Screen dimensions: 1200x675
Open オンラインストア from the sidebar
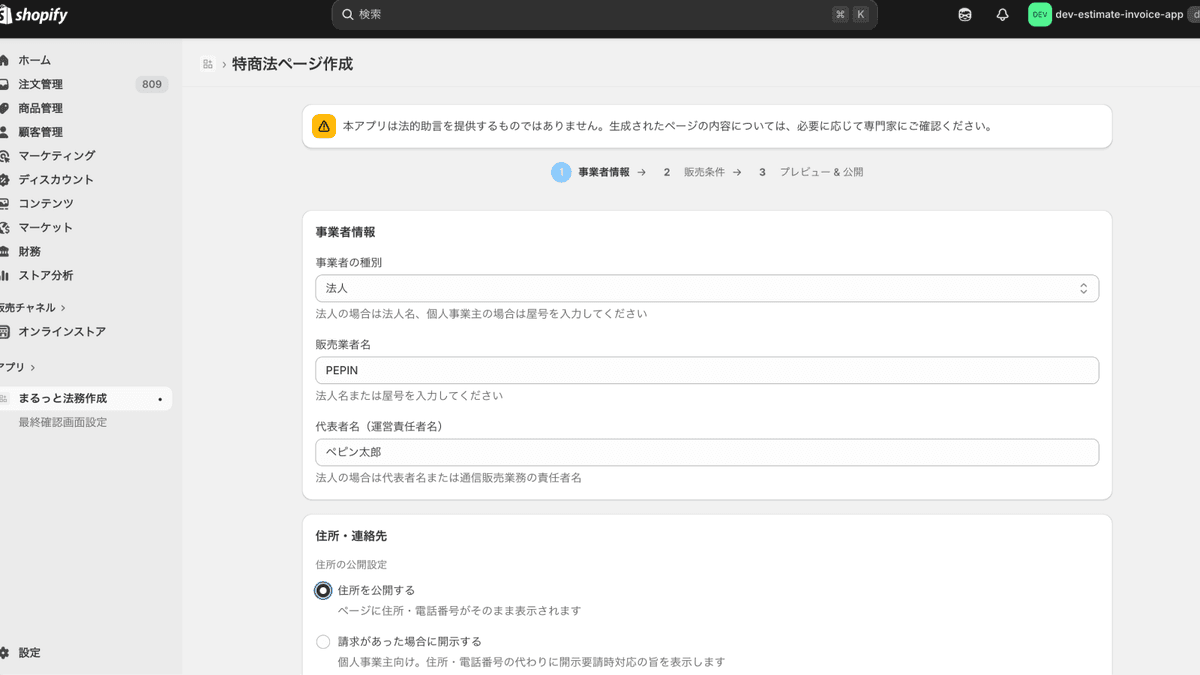point(61,331)
